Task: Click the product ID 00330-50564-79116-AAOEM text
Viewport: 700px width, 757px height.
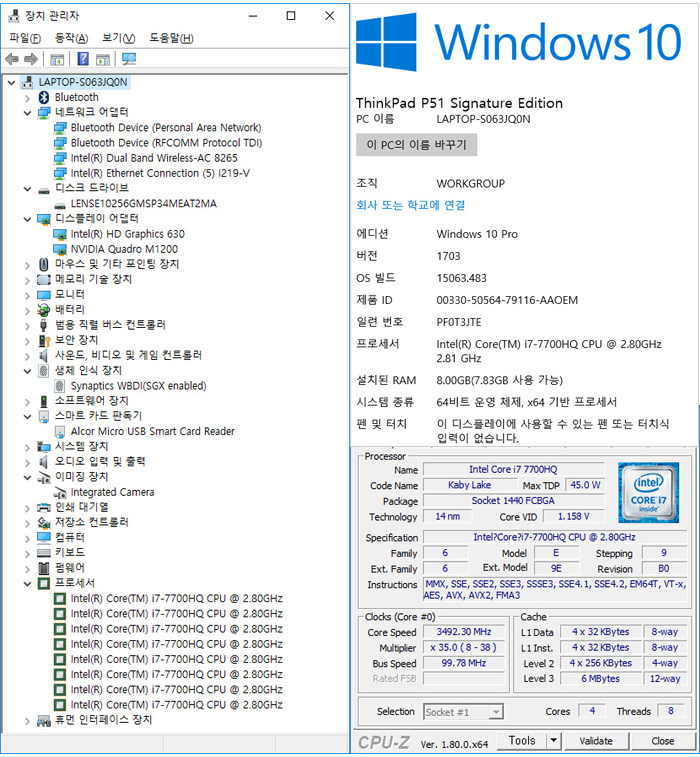Action: coord(507,300)
